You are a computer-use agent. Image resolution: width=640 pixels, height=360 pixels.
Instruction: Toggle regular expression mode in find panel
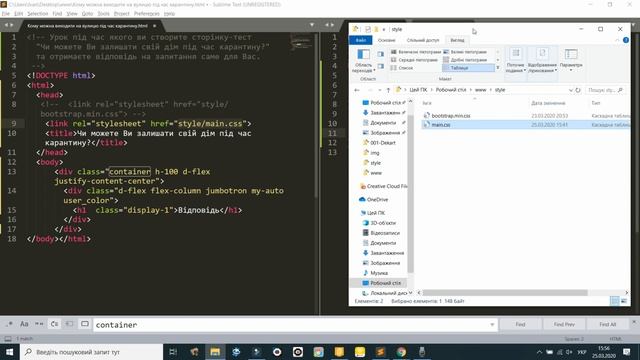[x=9, y=324]
